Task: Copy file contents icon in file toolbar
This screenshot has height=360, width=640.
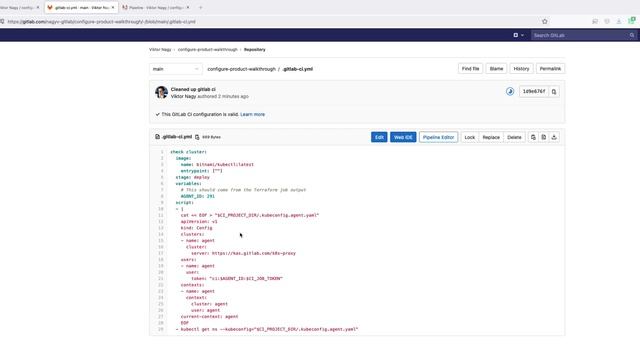Action: click(533, 137)
